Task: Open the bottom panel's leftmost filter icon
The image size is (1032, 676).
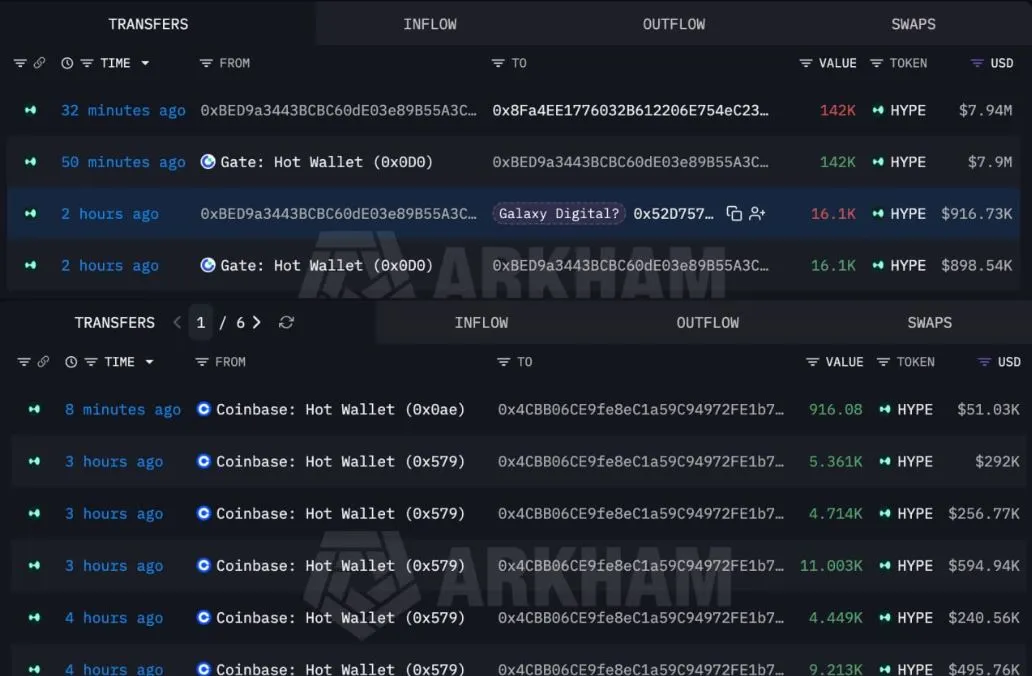Action: click(24, 362)
